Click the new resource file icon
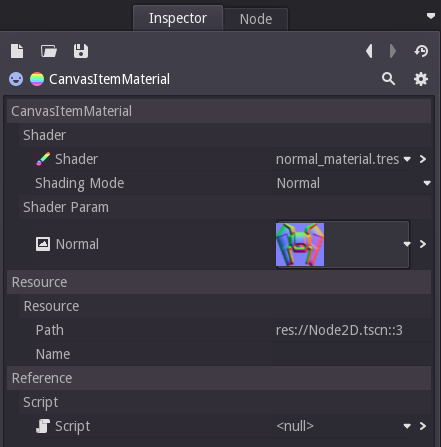Screen dimensions: 441x447 click(17, 51)
